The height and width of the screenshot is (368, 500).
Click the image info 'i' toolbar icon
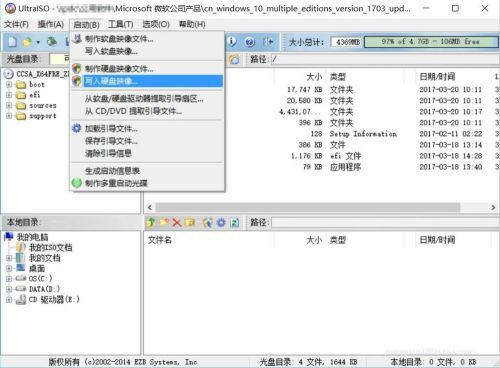[232, 42]
